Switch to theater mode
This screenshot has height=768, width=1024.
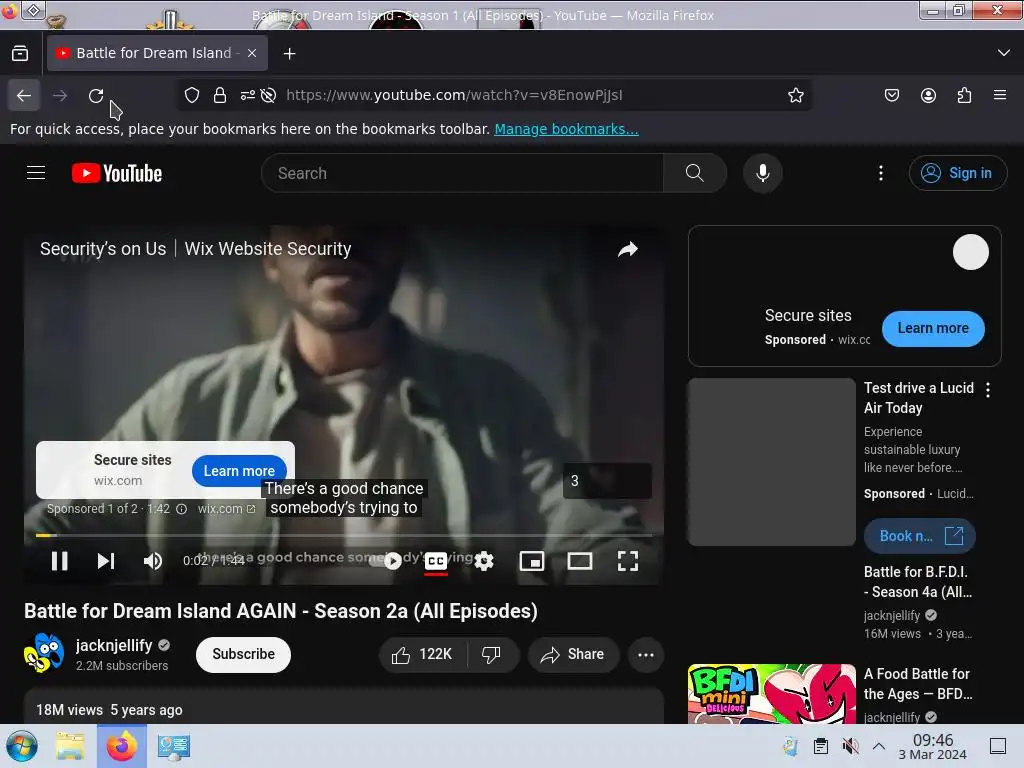coord(579,561)
